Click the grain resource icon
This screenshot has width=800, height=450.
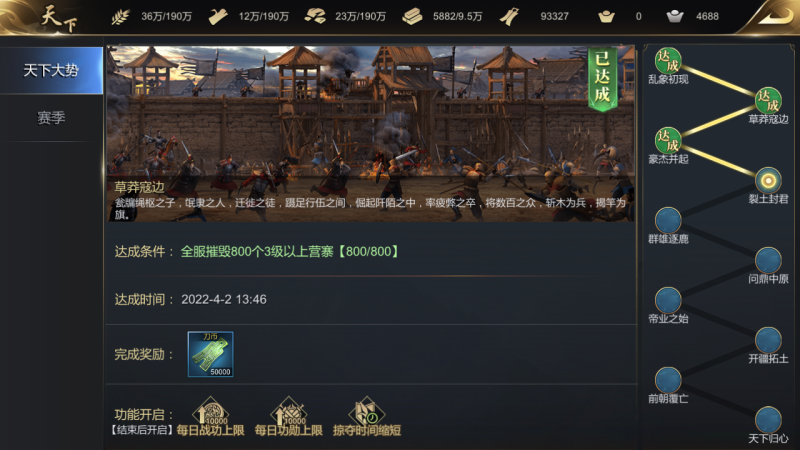pyautogui.click(x=120, y=17)
